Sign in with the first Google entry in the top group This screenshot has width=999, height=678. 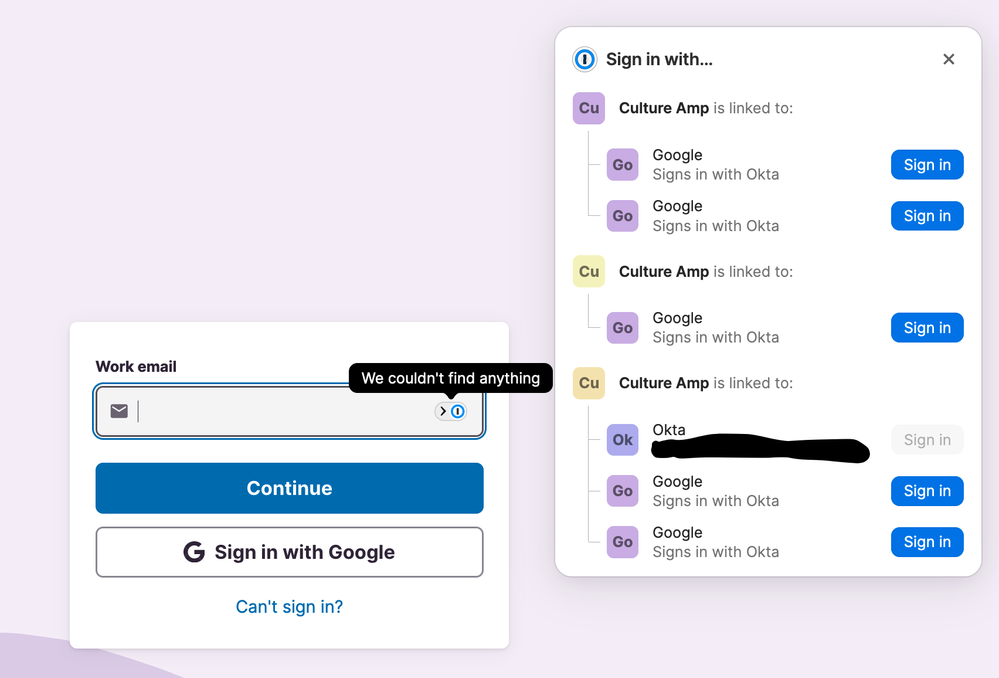927,164
